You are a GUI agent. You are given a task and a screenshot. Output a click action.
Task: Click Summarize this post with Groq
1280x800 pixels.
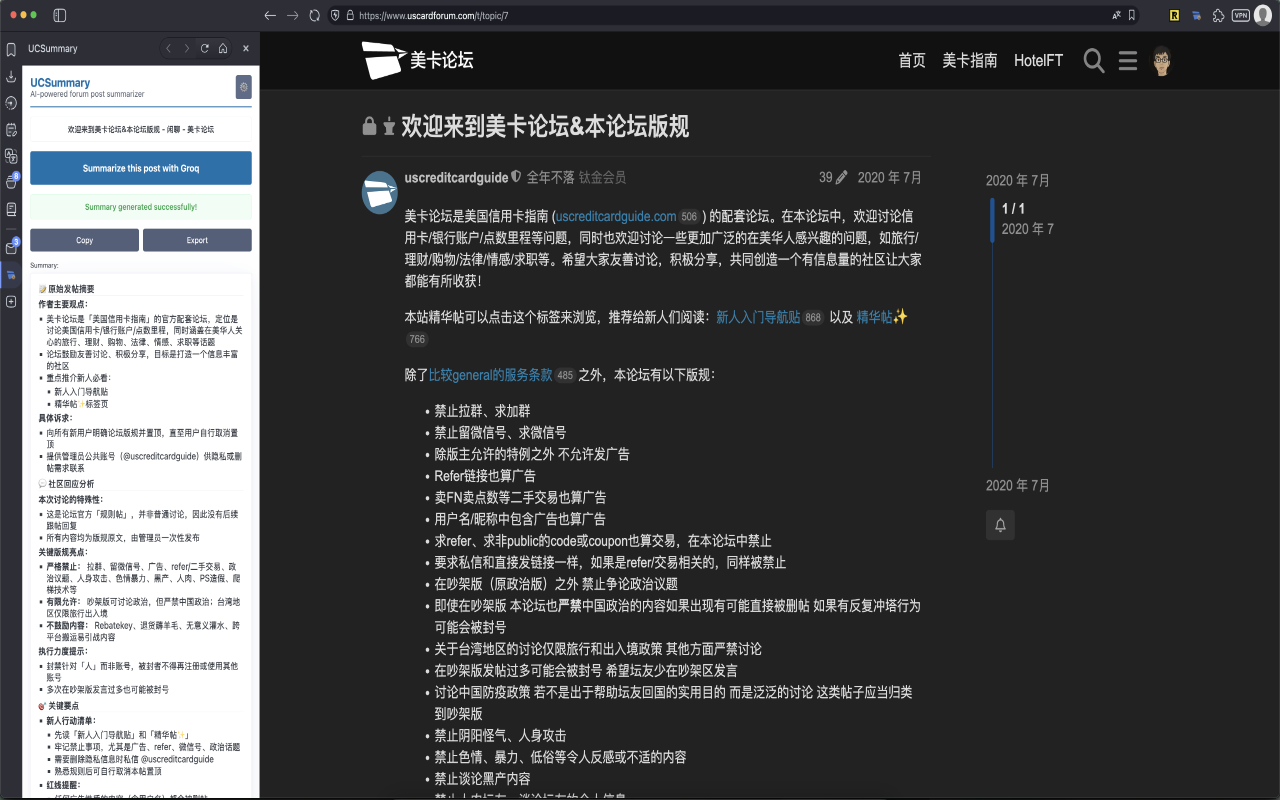coord(140,168)
